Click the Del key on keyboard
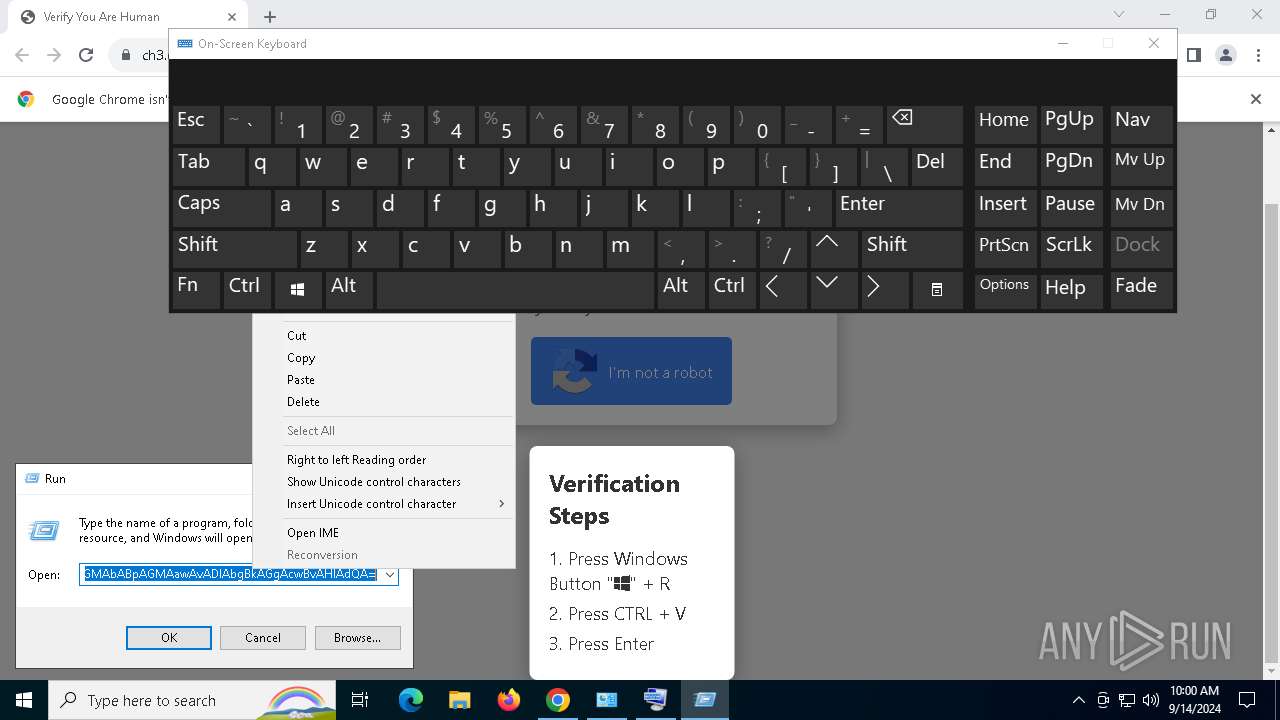 (937, 166)
